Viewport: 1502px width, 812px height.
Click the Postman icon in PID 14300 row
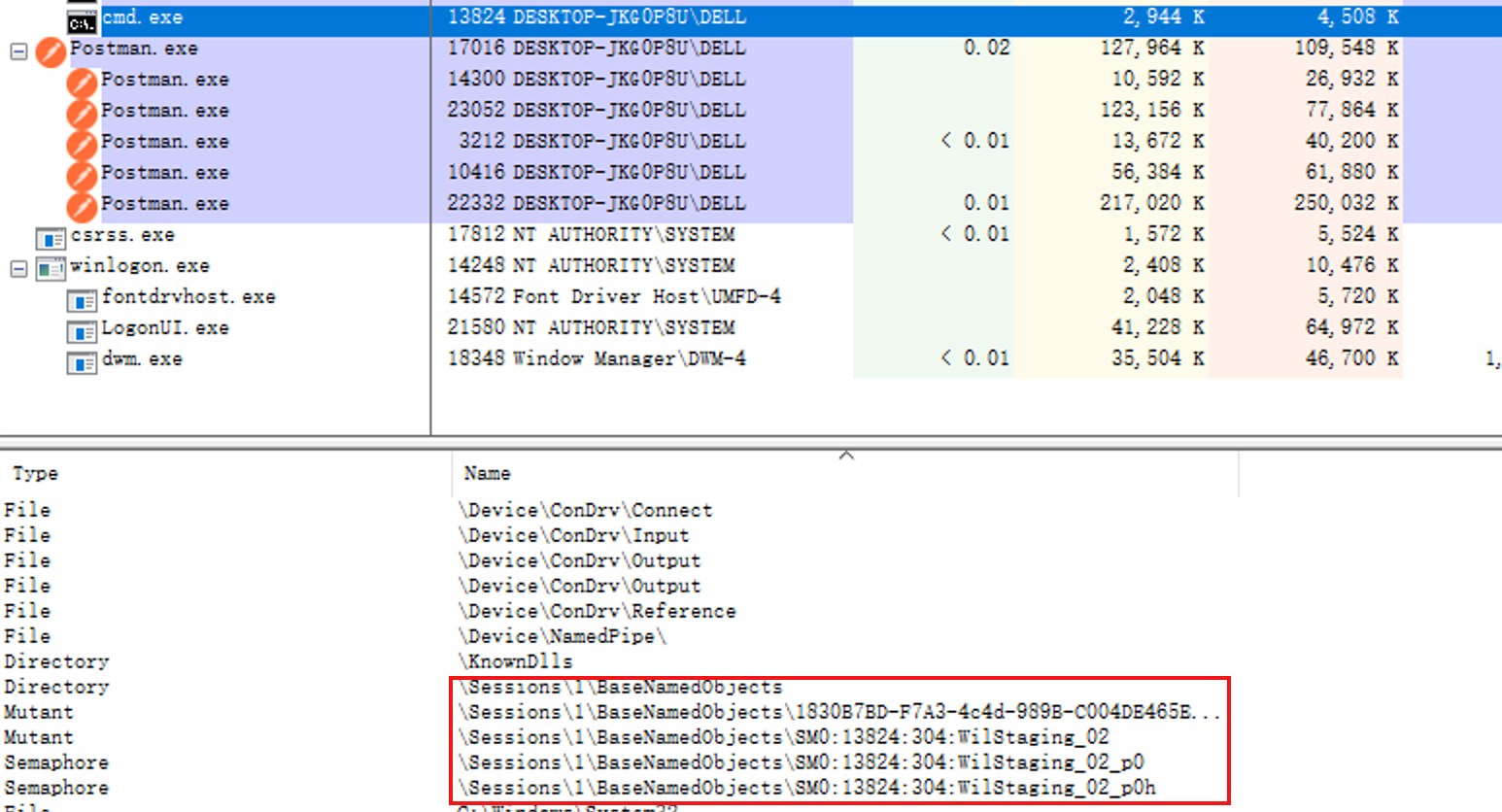[x=82, y=84]
